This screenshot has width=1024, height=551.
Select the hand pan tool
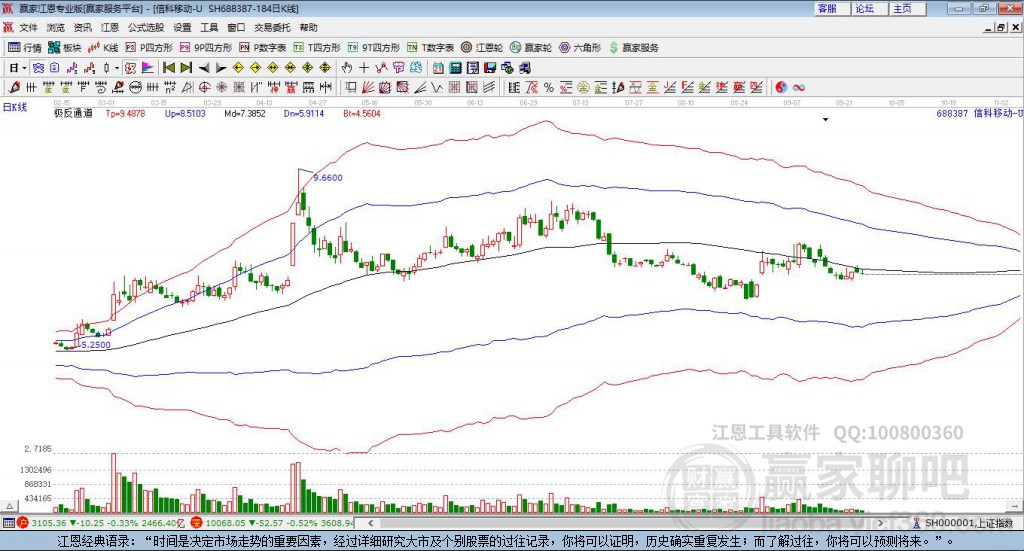pos(347,68)
